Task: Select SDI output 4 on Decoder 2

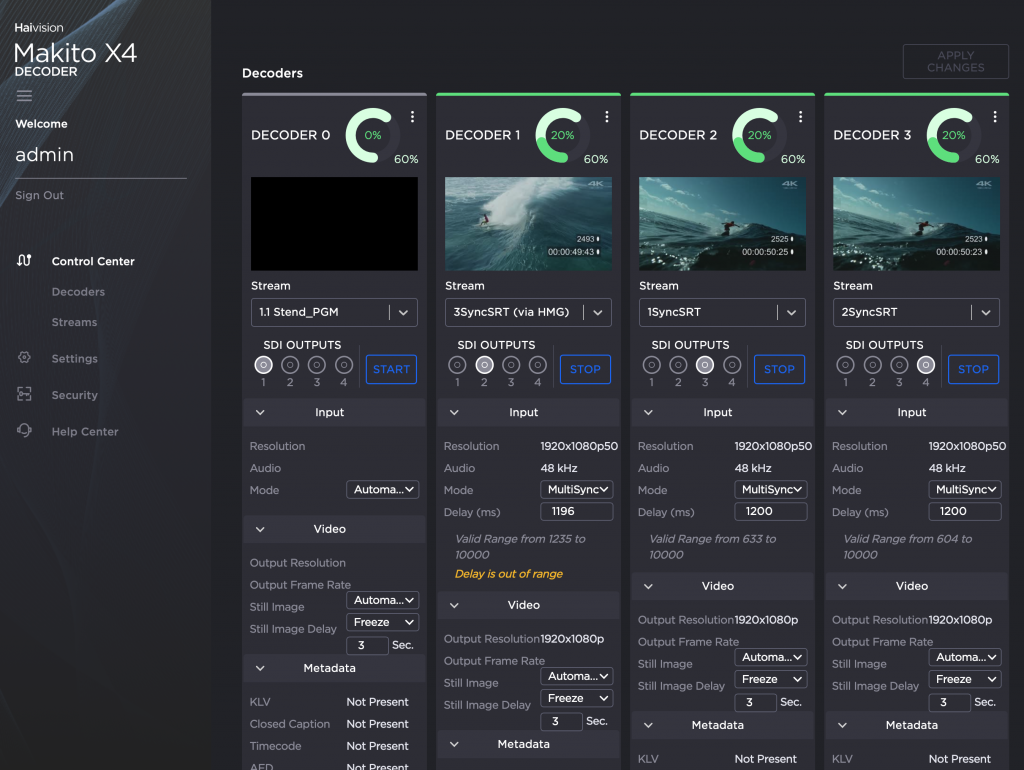Action: (731, 365)
